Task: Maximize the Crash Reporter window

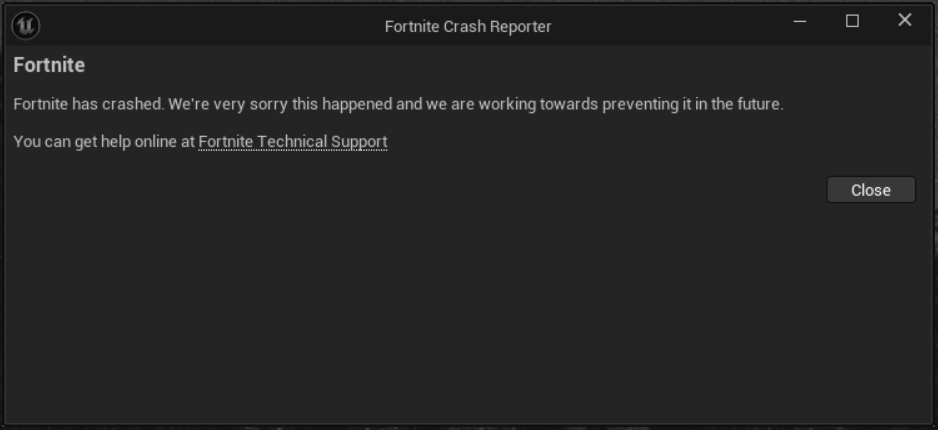Action: pyautogui.click(x=852, y=21)
